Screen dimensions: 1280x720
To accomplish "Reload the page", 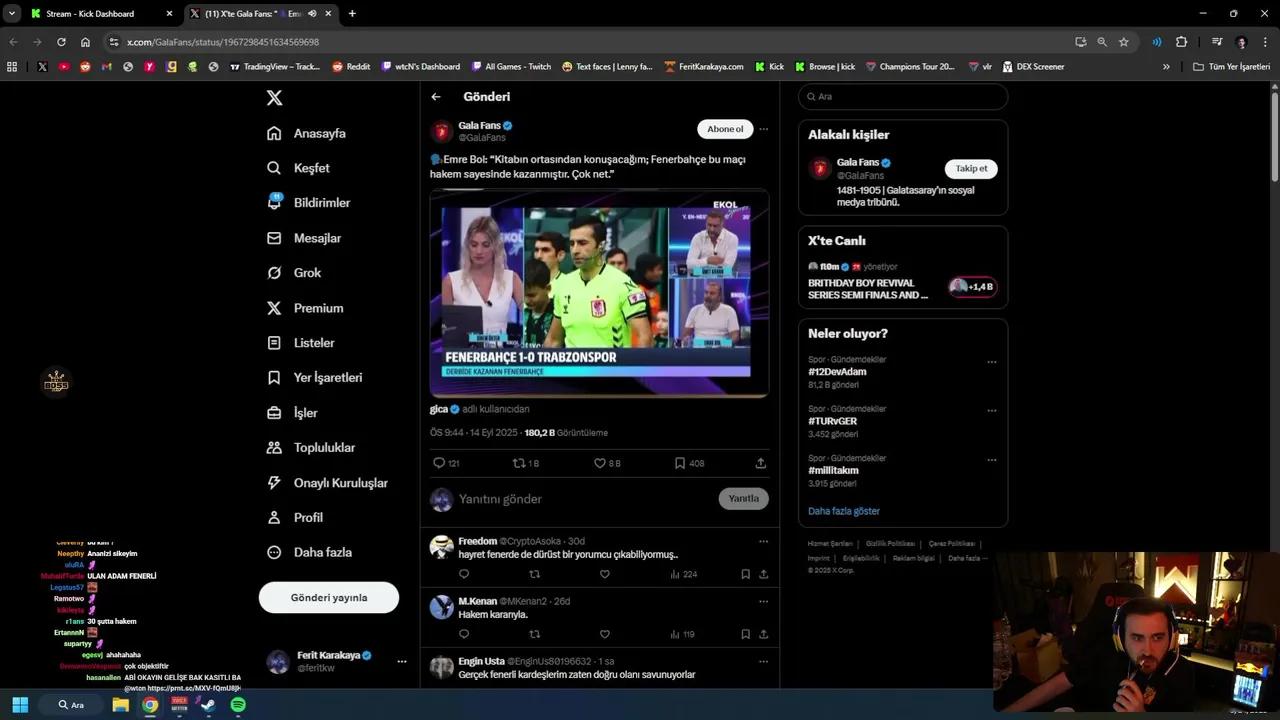I will [61, 42].
